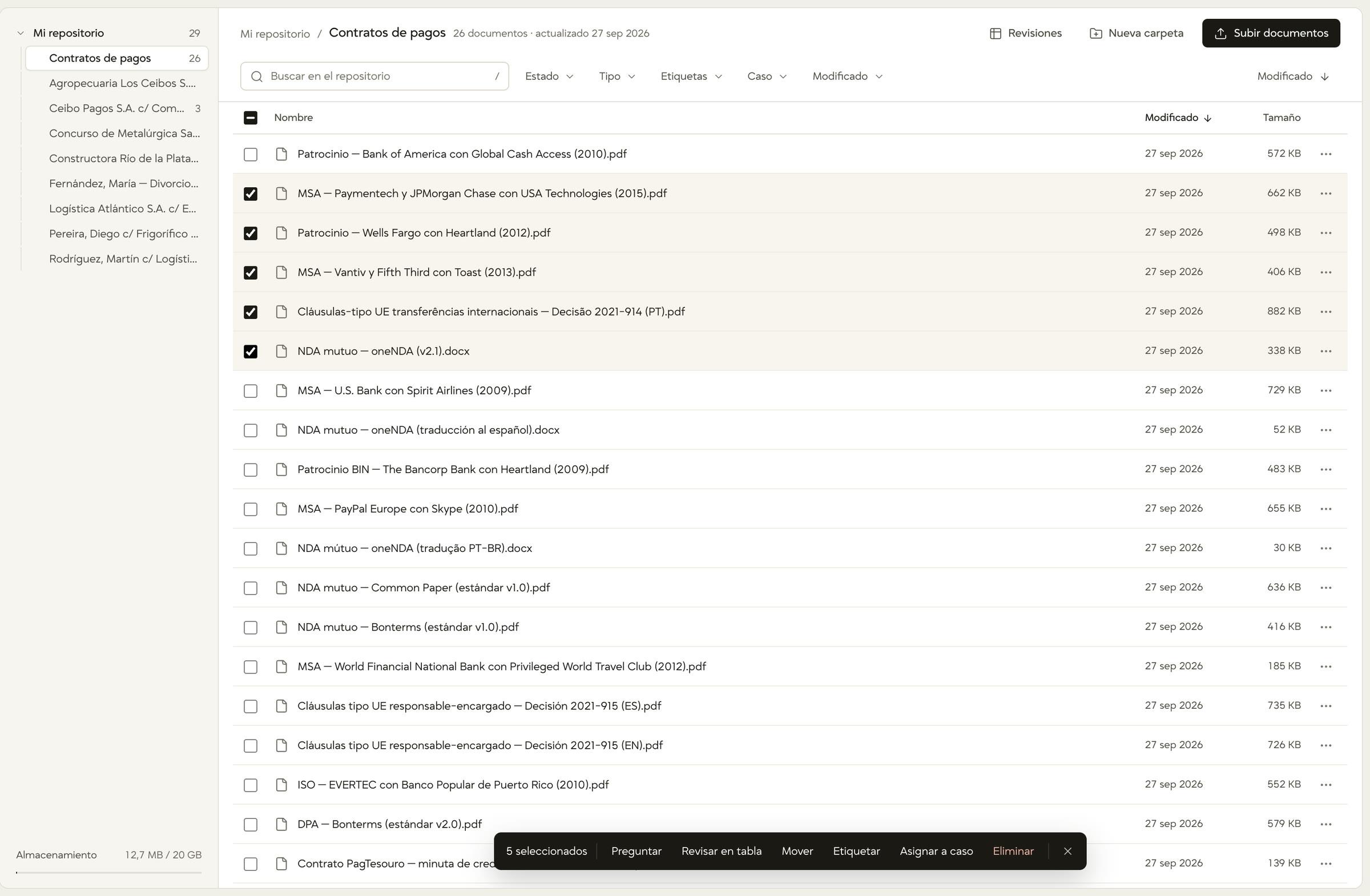Click Eliminar in the selection bar
The image size is (1370, 896).
point(1013,851)
